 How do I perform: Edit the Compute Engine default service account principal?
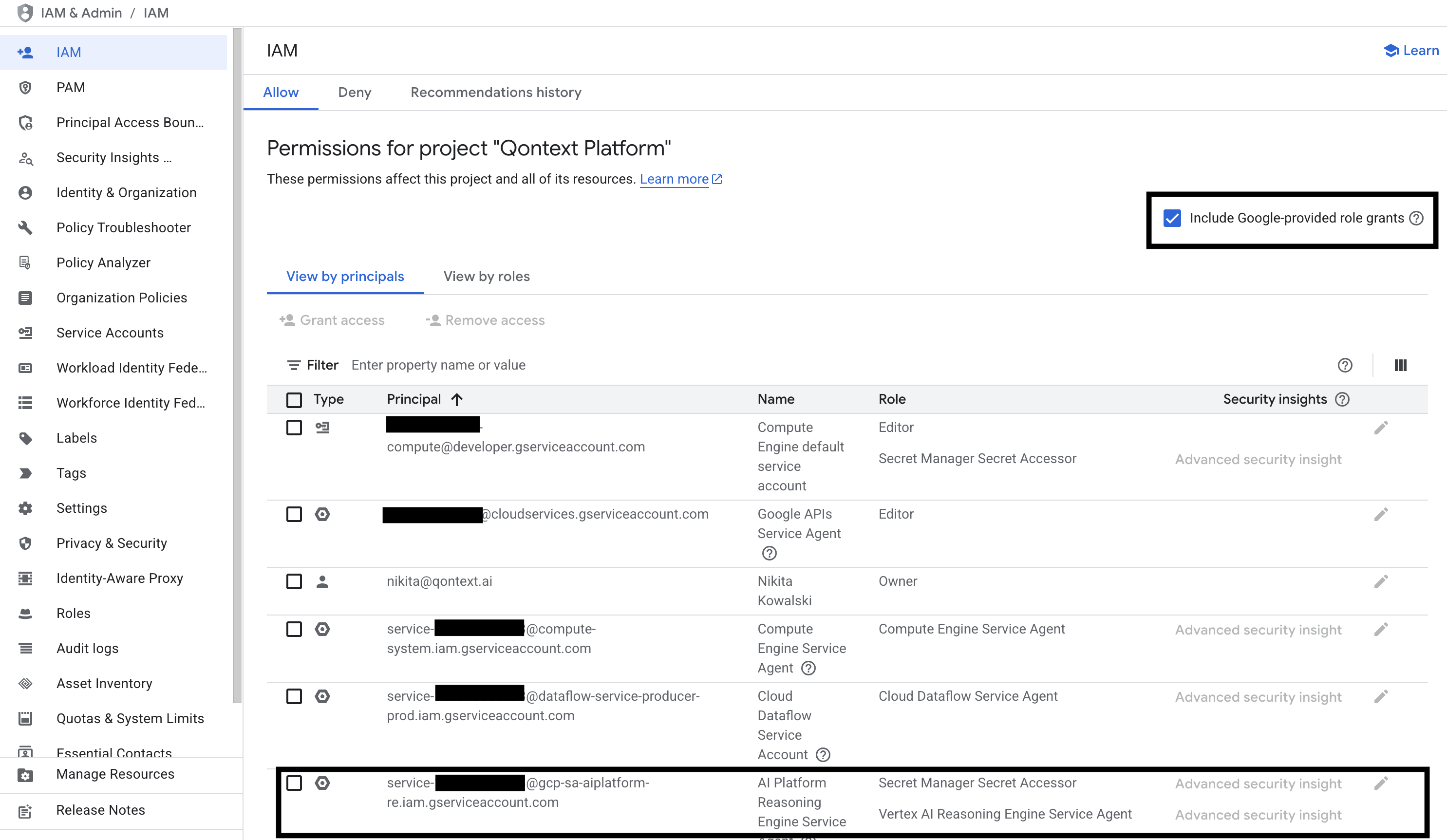pos(1380,428)
